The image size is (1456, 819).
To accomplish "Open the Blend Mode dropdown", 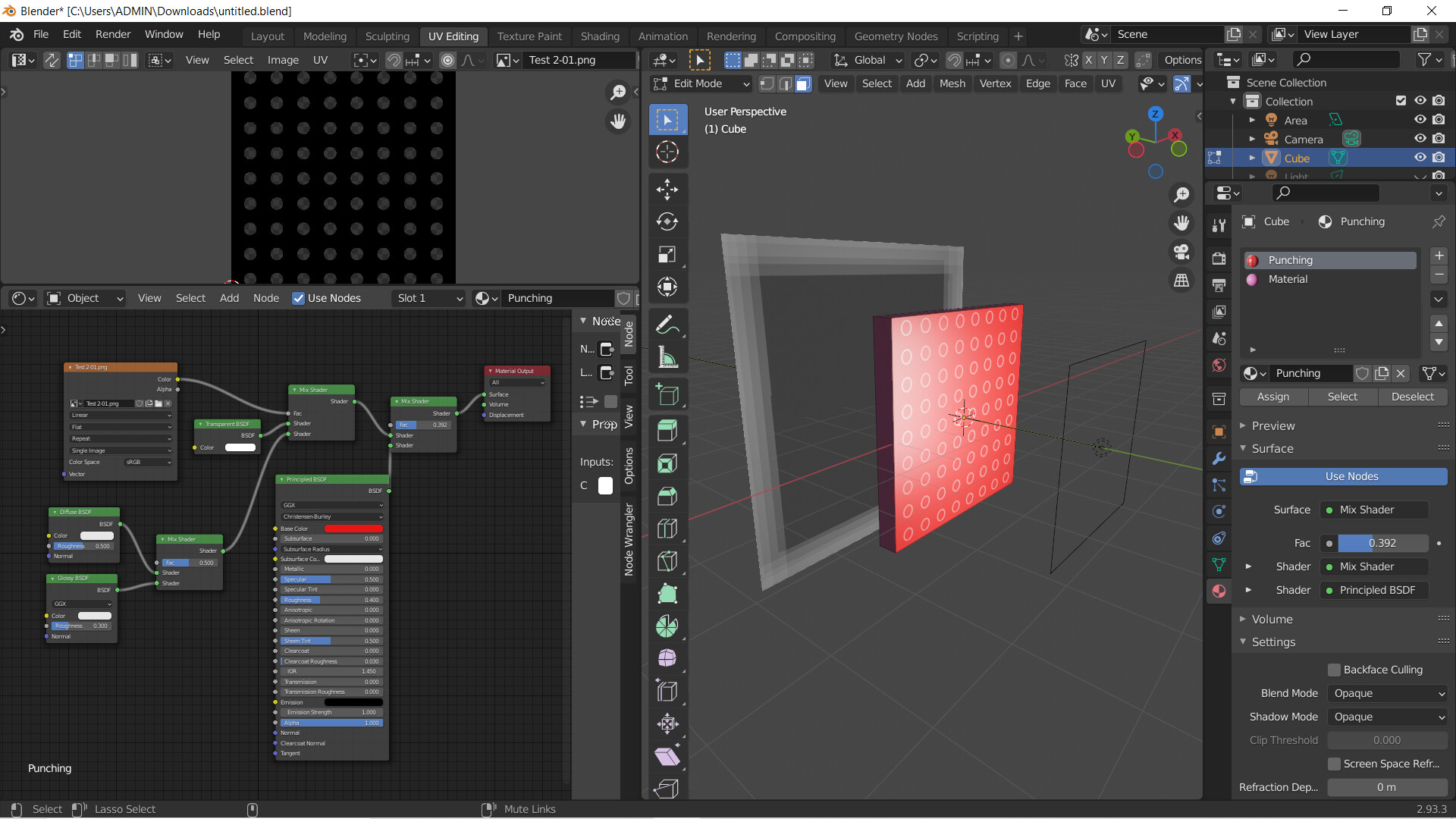I will coord(1387,693).
